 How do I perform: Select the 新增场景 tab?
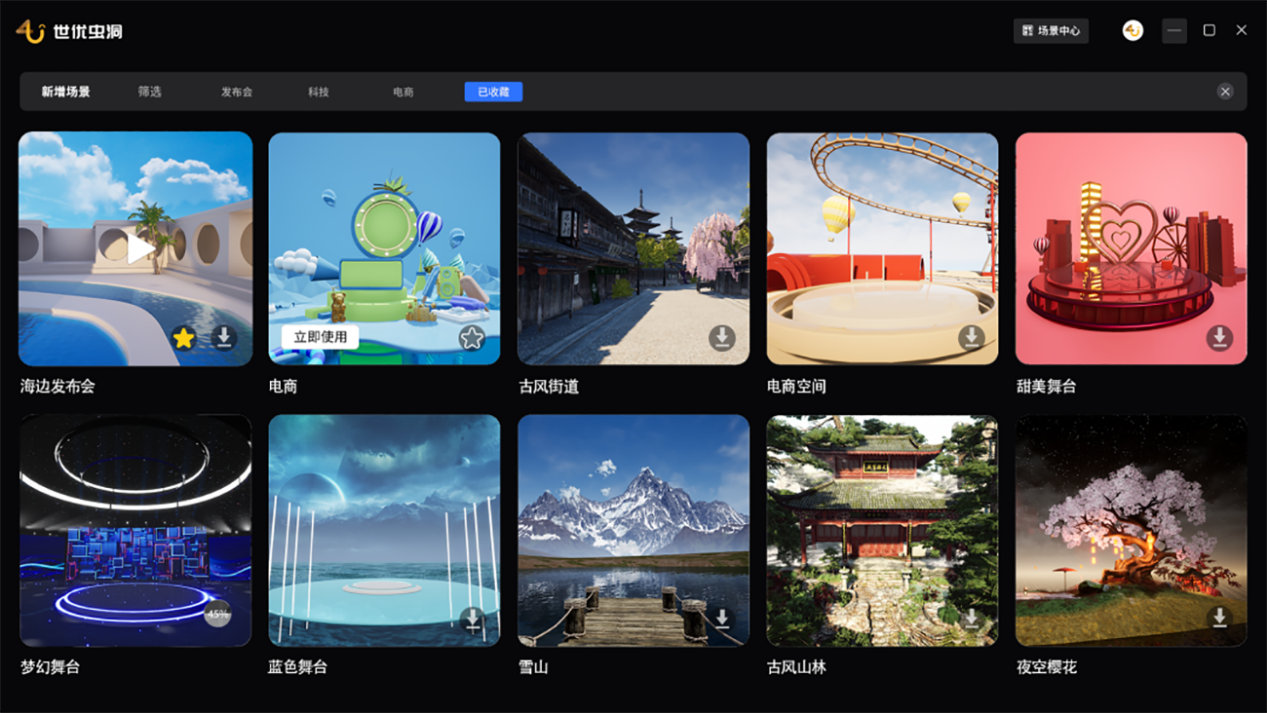pos(66,92)
